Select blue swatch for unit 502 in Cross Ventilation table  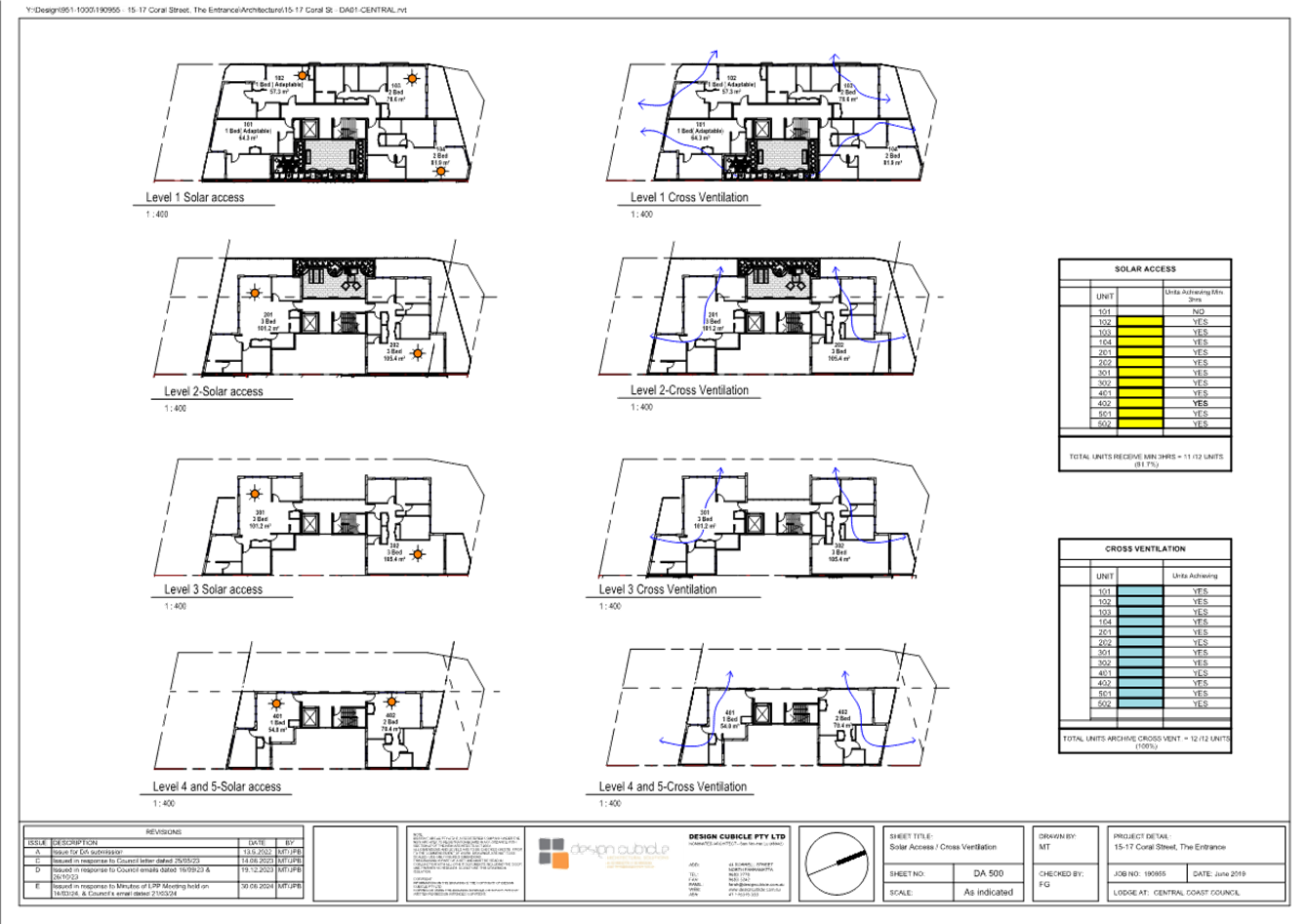(x=1140, y=703)
